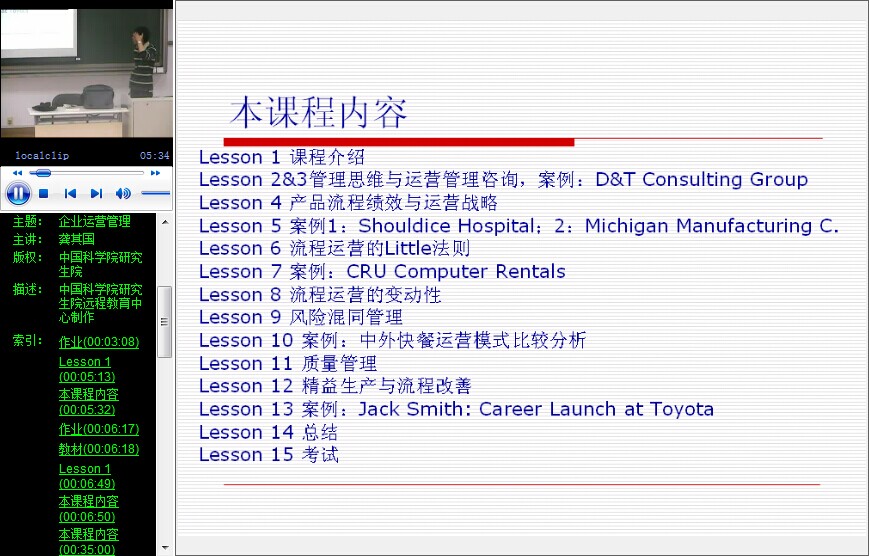This screenshot has height=556, width=869.
Task: Click the 05:34 elapsed time display
Action: pyautogui.click(x=155, y=156)
